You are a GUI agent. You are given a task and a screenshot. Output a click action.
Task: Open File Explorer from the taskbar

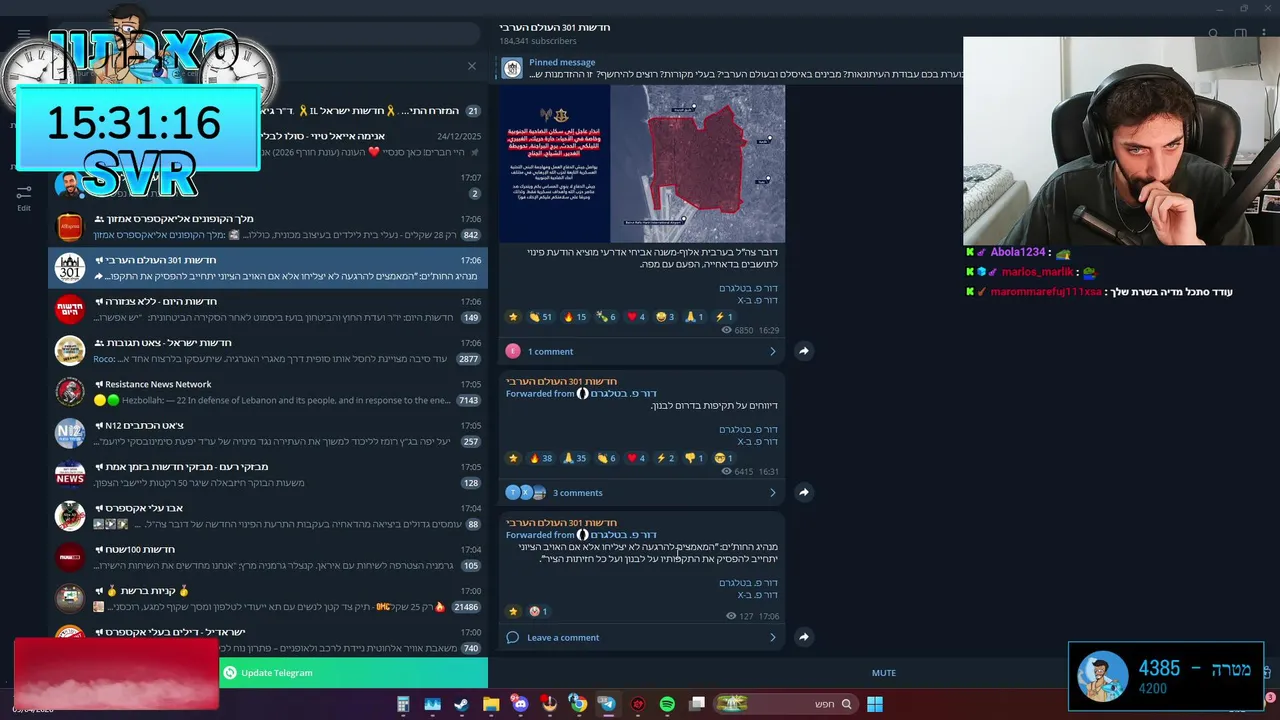pyautogui.click(x=491, y=704)
